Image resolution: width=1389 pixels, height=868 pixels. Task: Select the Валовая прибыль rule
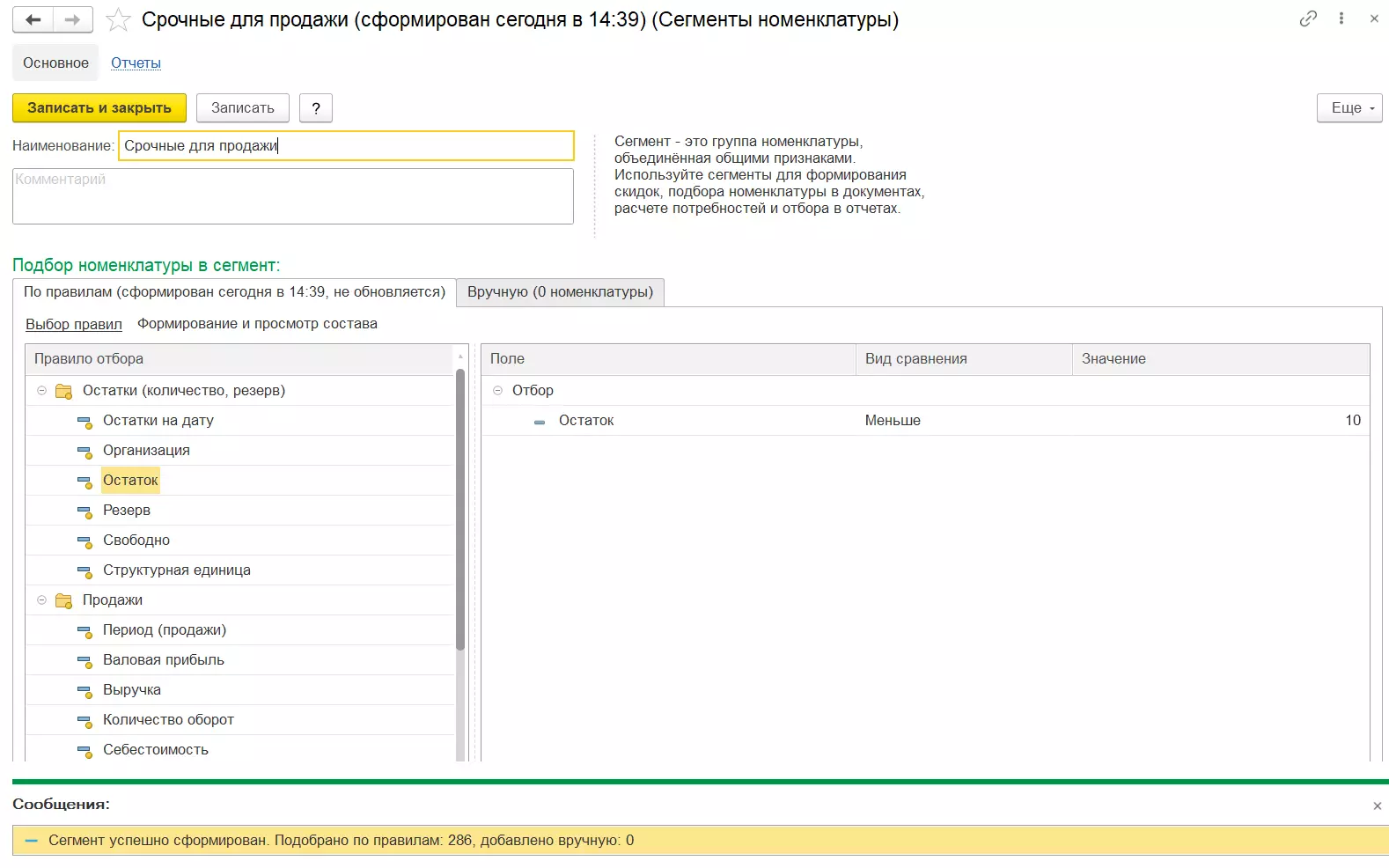point(164,660)
